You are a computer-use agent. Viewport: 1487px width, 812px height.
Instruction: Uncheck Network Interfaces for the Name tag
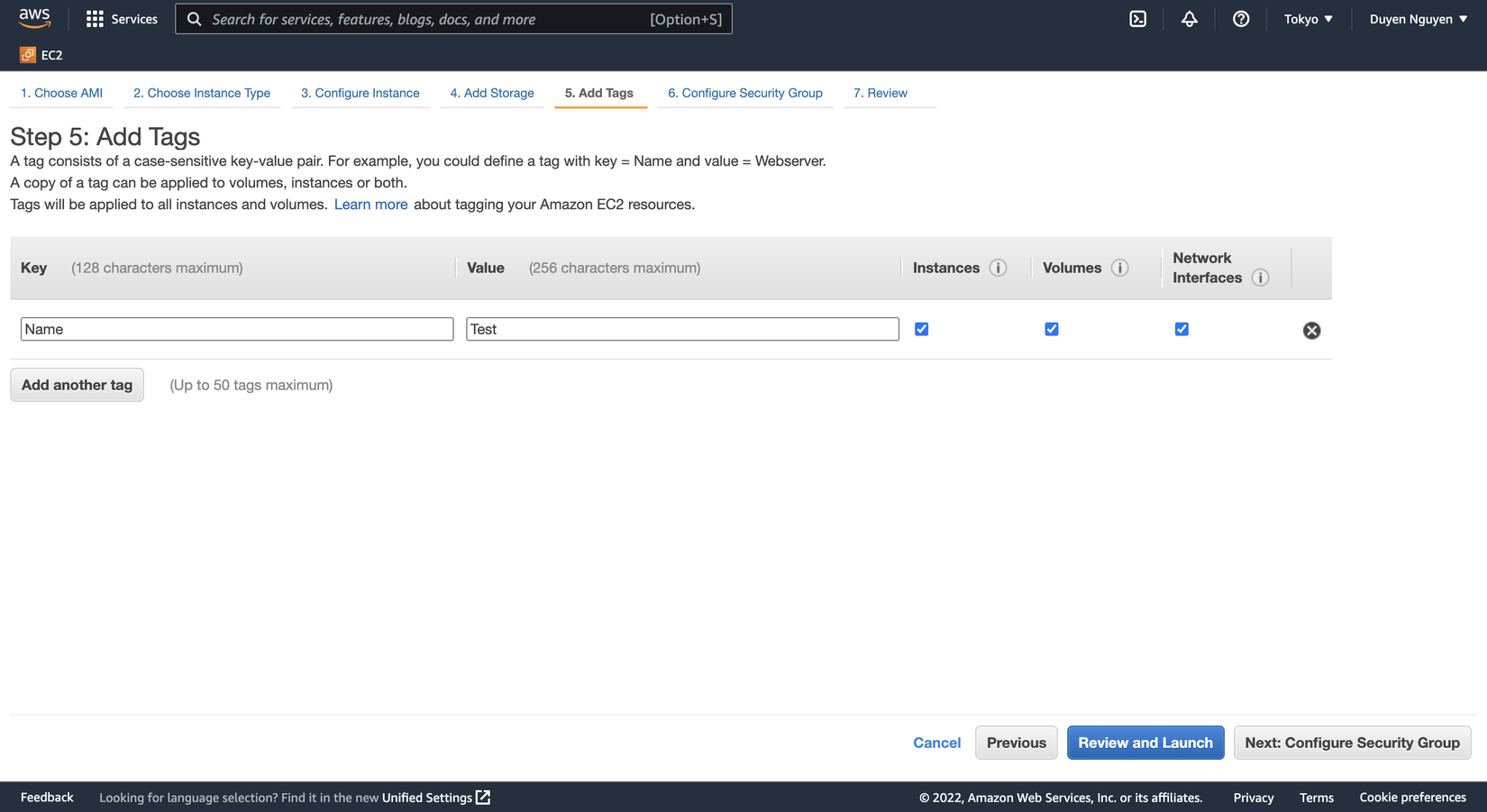click(x=1181, y=329)
